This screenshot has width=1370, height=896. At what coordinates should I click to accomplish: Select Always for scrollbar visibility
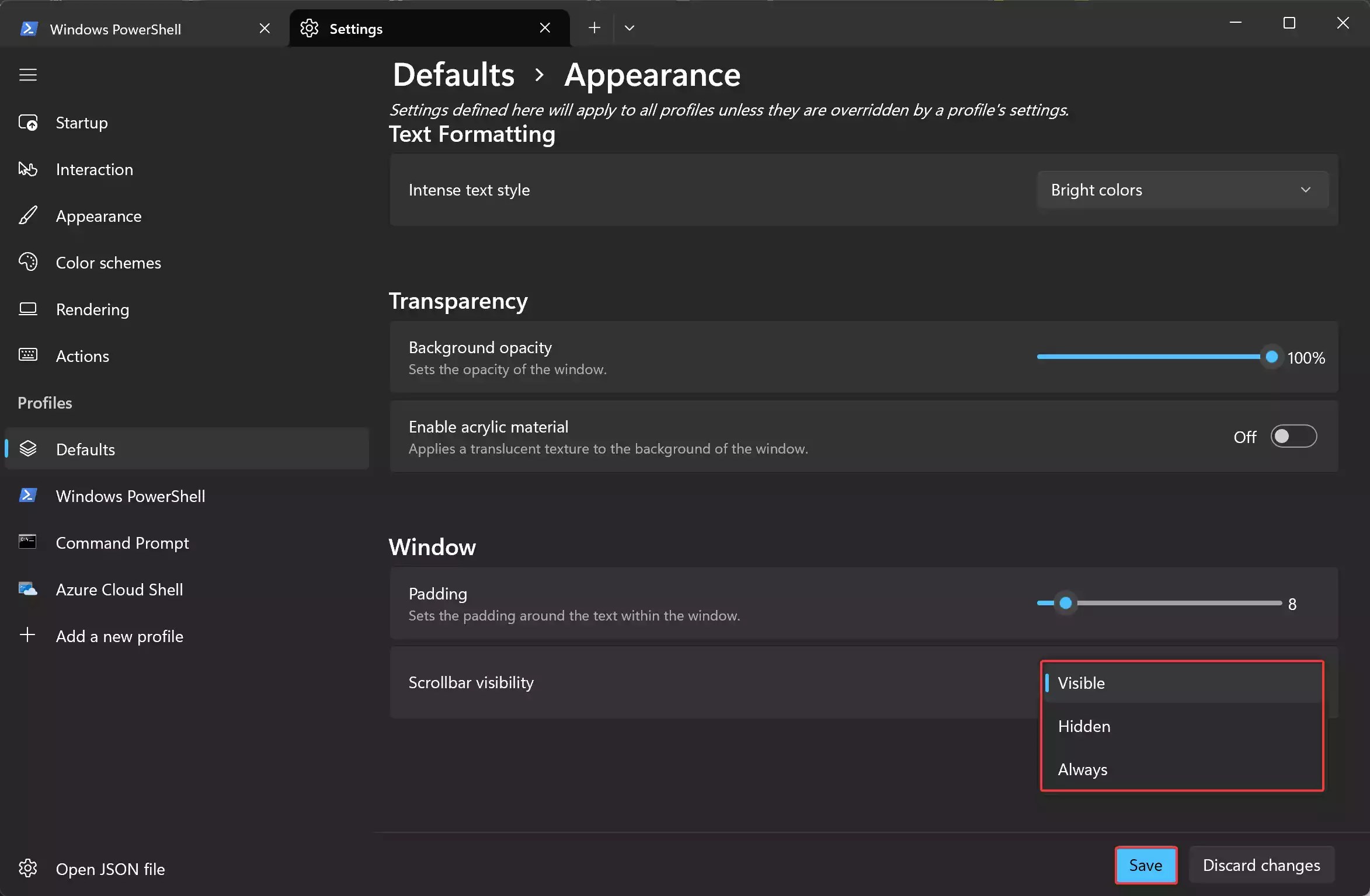pos(1082,769)
